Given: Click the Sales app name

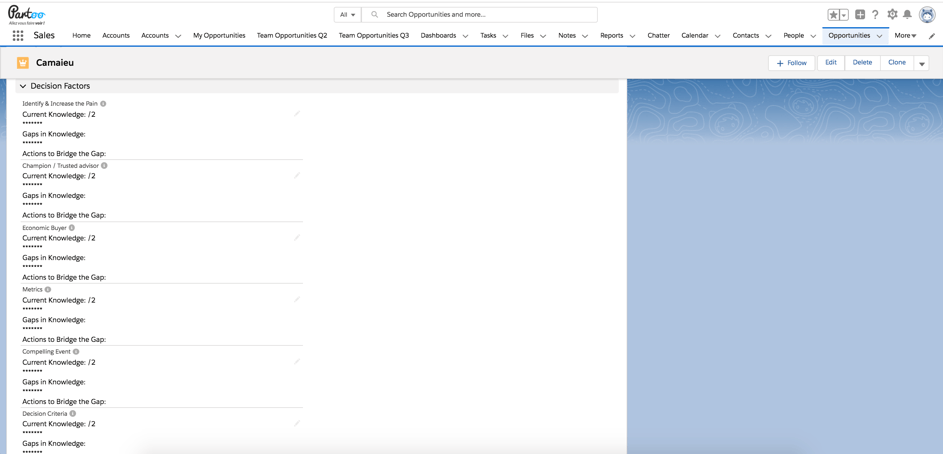Looking at the screenshot, I should tap(44, 35).
